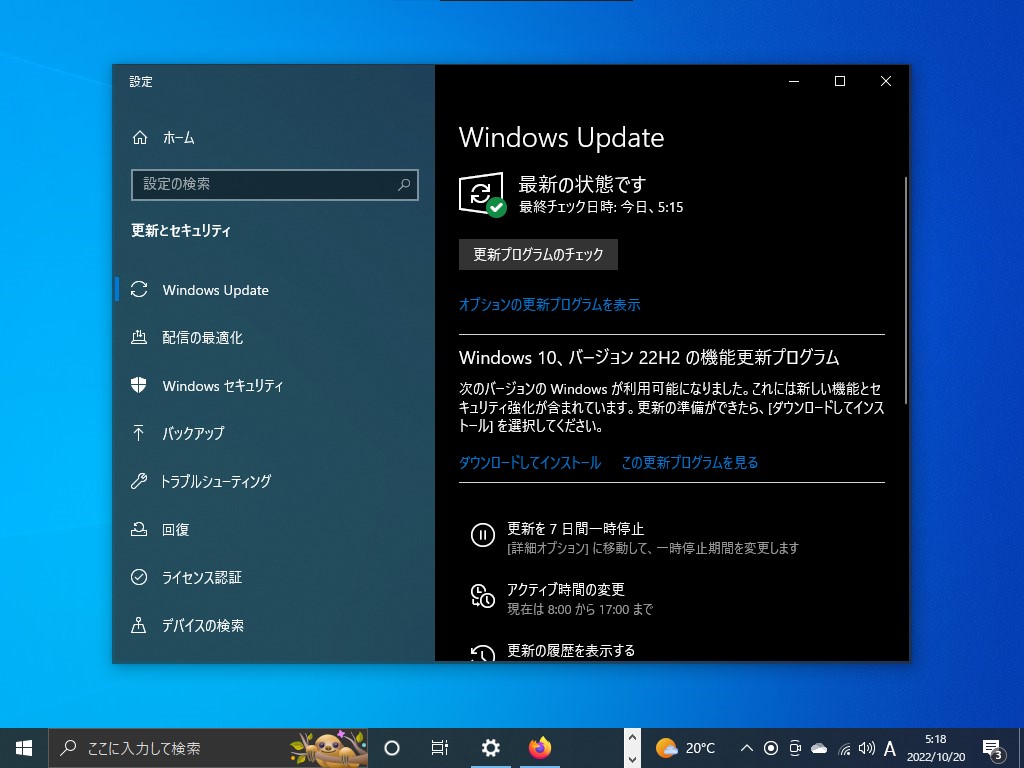
Task: Open オプションの更新プログラムを表示 link
Action: (550, 304)
